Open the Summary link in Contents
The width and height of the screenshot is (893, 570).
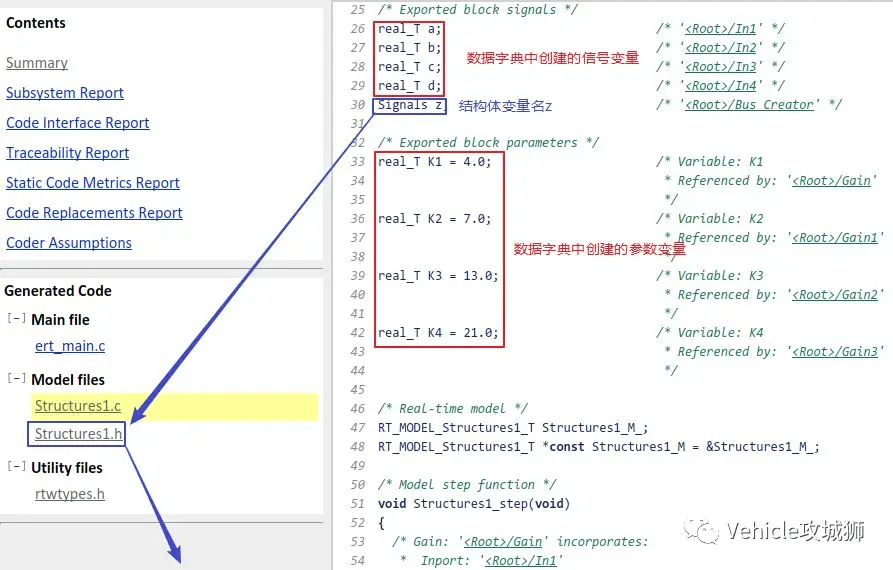(x=37, y=63)
